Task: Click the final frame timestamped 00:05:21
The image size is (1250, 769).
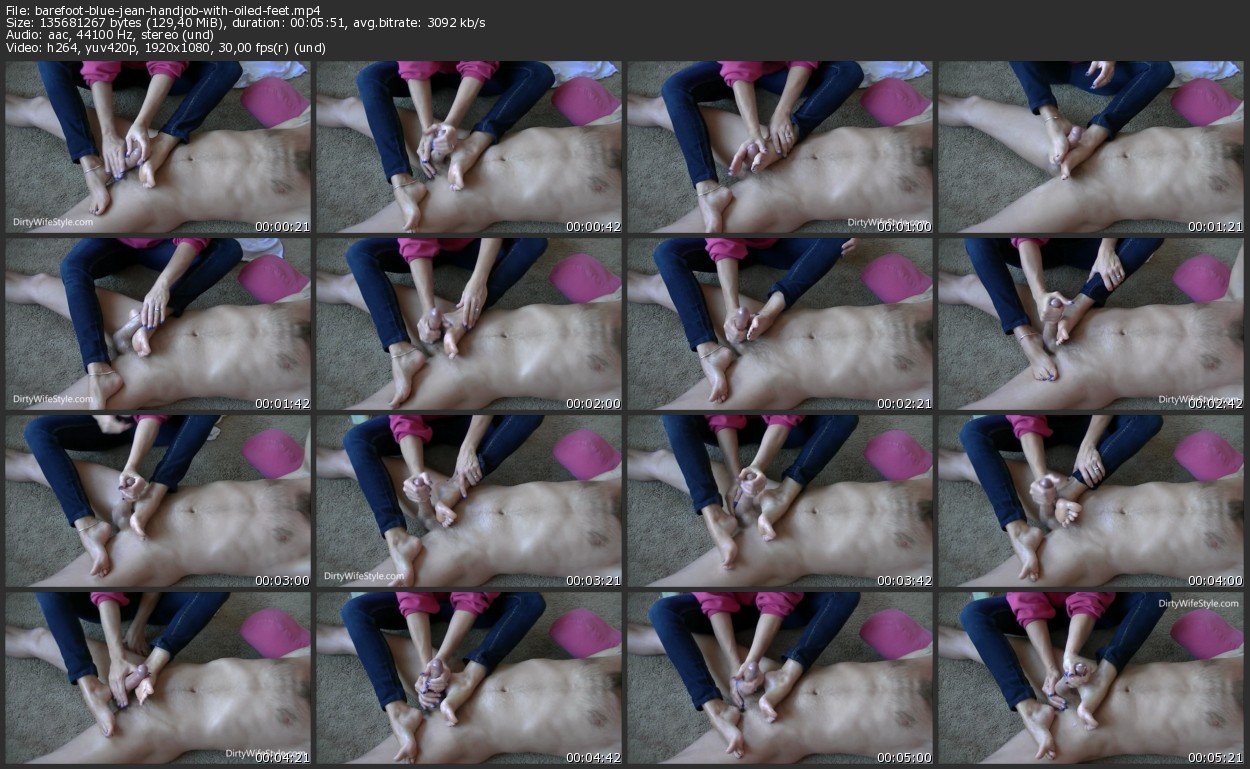Action: 1091,677
